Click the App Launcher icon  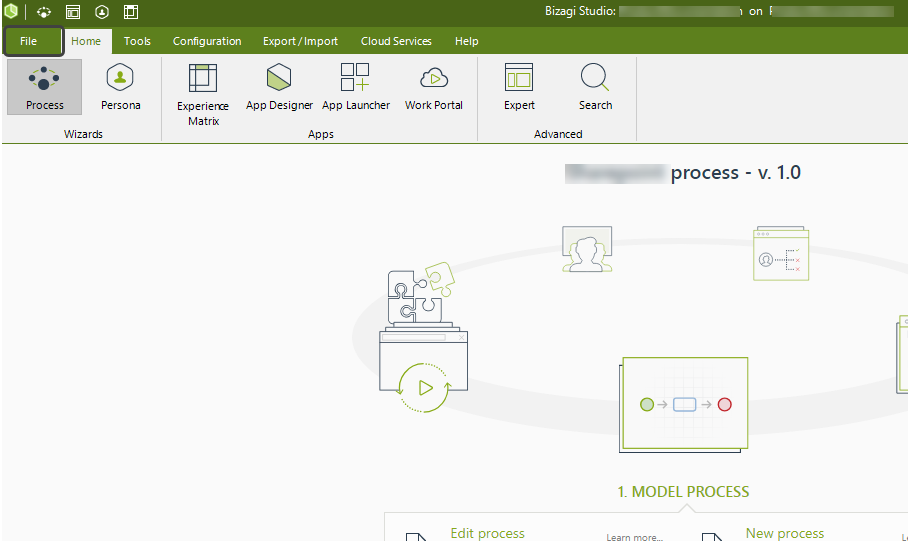pos(355,87)
